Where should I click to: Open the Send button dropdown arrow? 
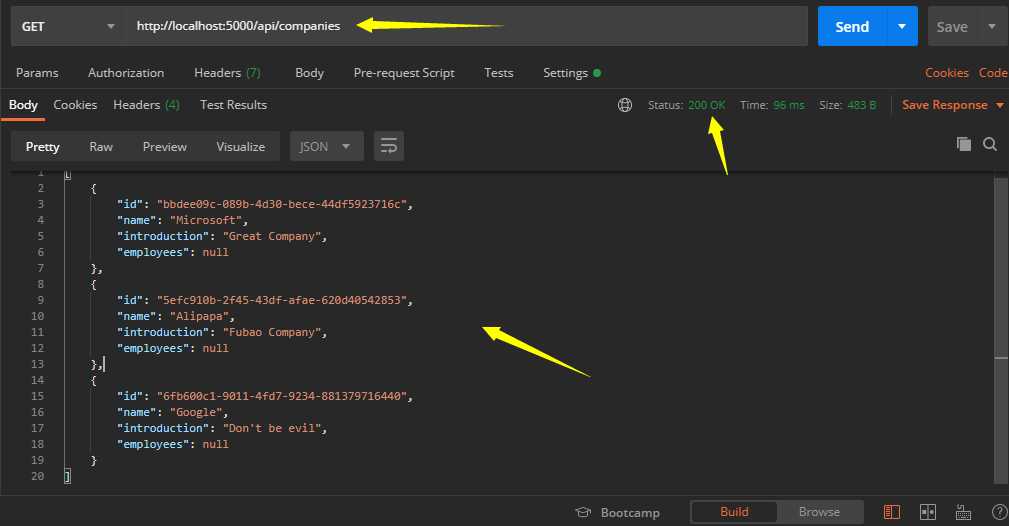point(902,26)
